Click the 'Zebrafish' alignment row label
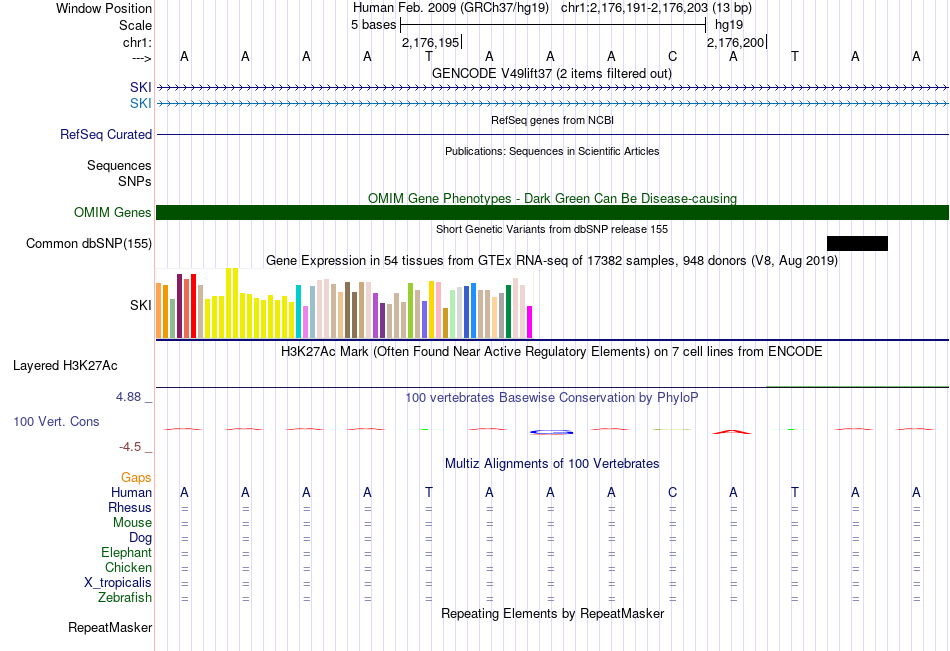Viewport: 950px width, 651px height. coord(125,597)
